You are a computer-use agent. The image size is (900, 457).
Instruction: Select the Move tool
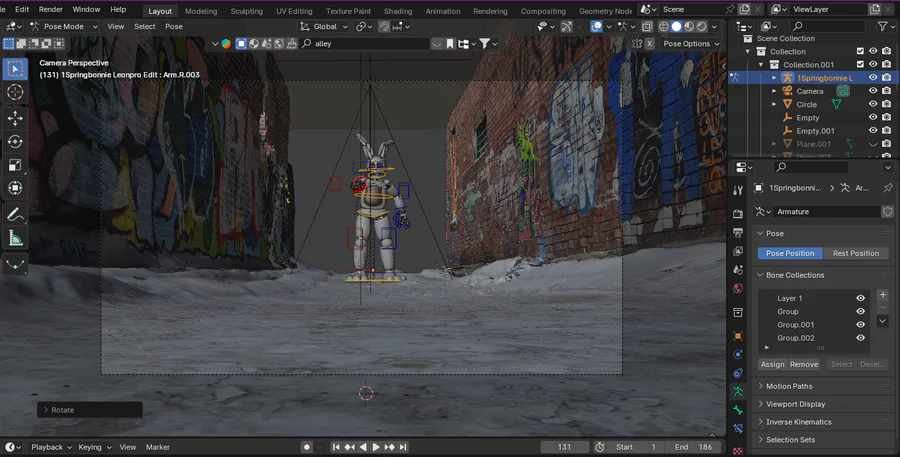tap(15, 118)
